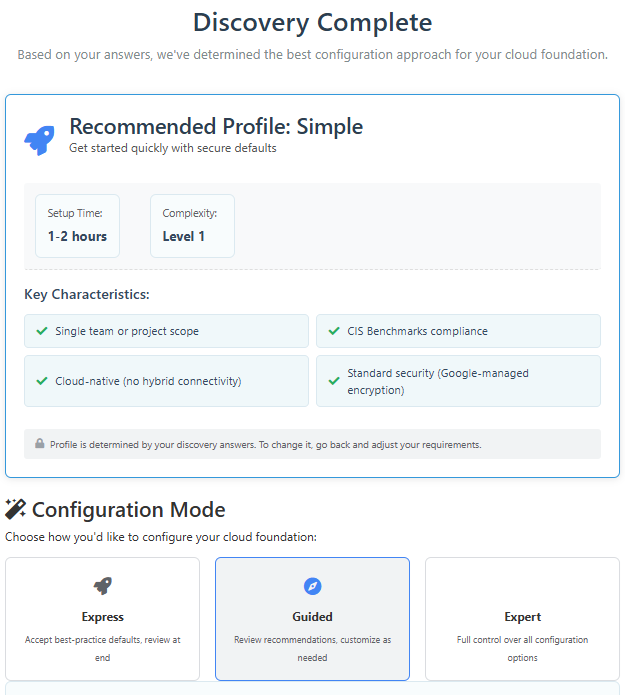
Task: Click the Recommended Profile: Simple heading
Action: [x=216, y=126]
